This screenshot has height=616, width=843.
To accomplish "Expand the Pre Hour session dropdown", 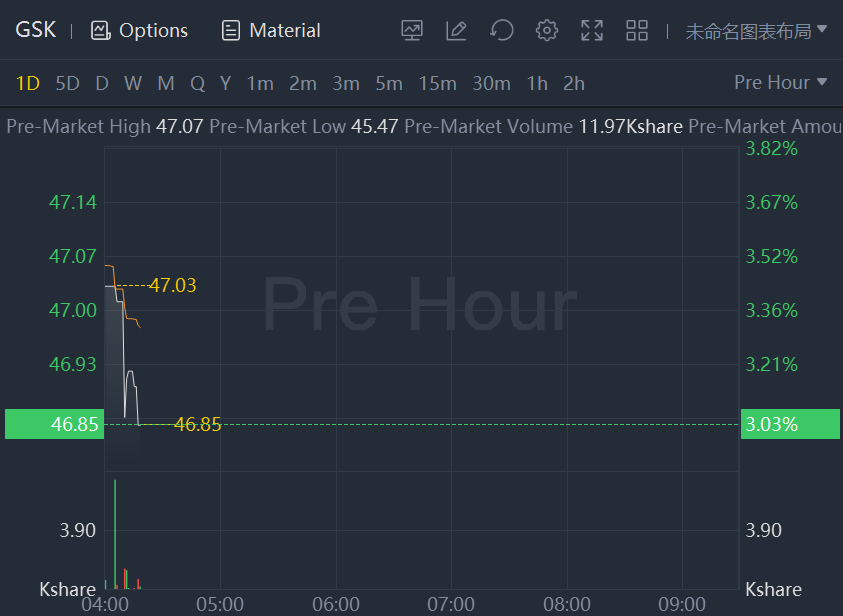I will point(780,82).
